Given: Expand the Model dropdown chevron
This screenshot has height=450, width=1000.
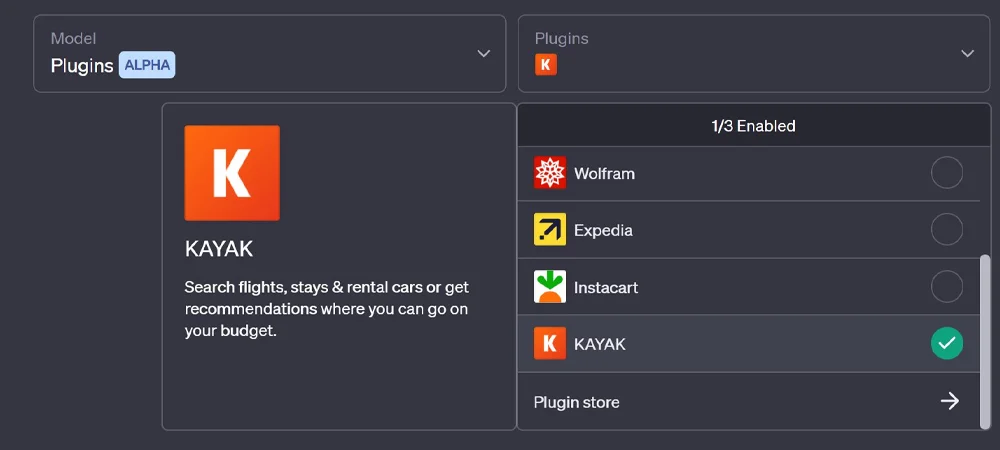Looking at the screenshot, I should pyautogui.click(x=484, y=54).
